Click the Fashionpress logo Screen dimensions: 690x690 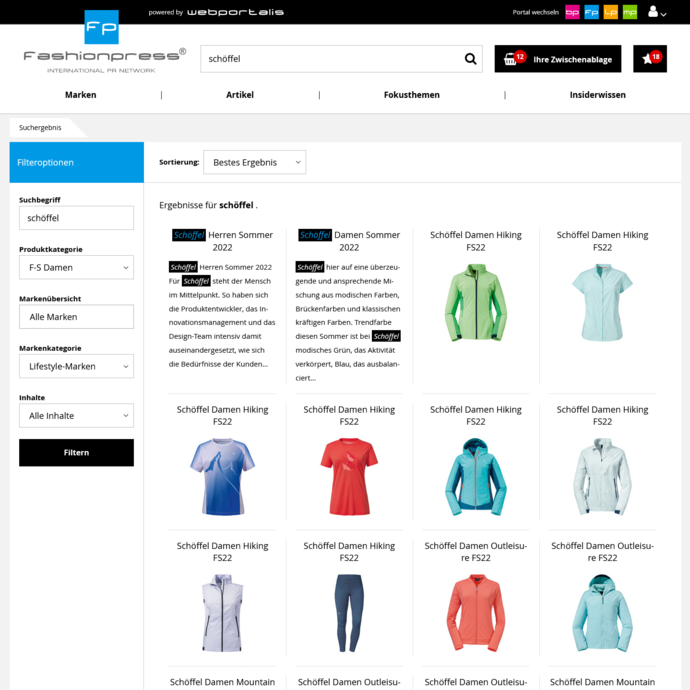point(104,41)
